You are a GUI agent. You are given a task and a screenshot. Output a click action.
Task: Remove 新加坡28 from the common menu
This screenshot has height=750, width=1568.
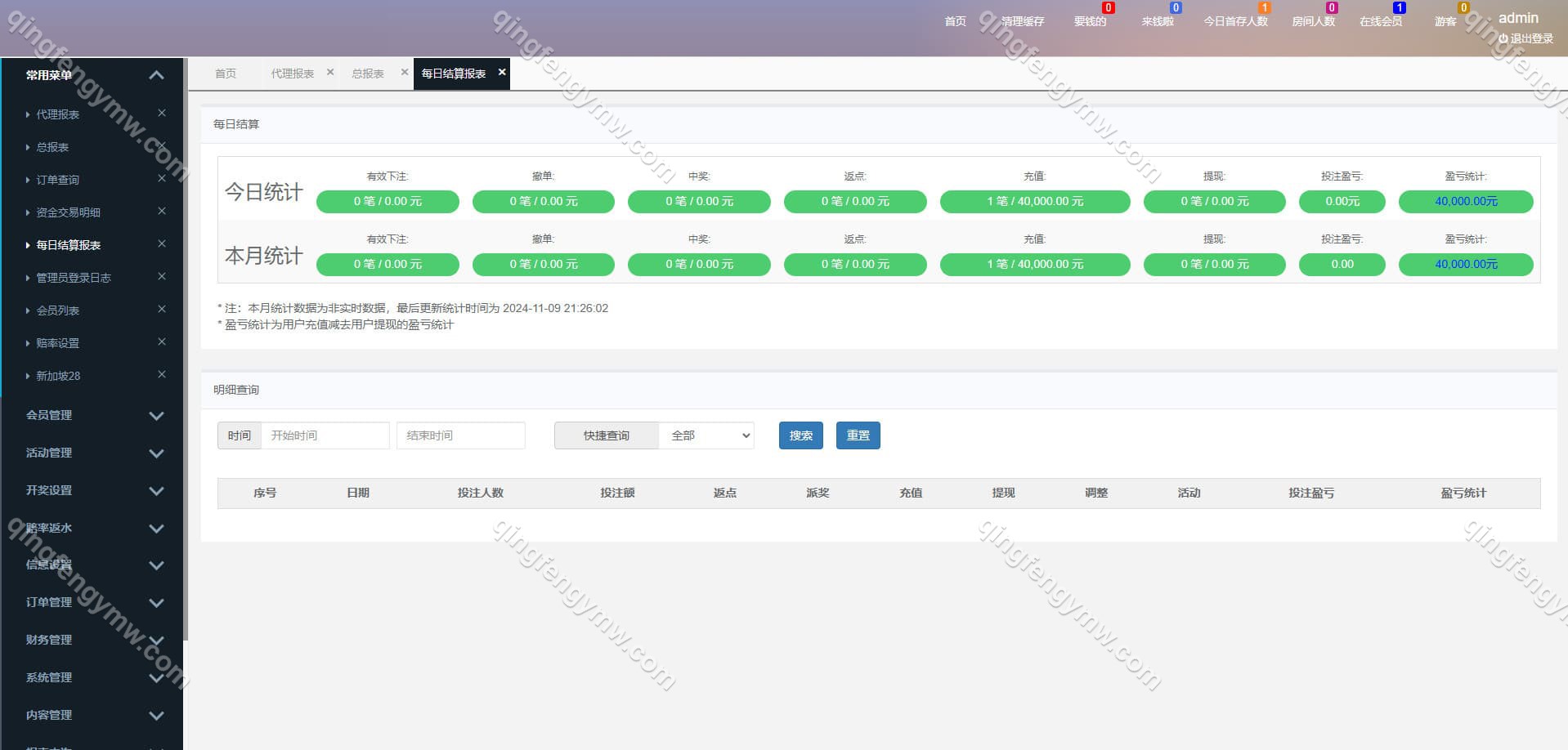(x=162, y=375)
